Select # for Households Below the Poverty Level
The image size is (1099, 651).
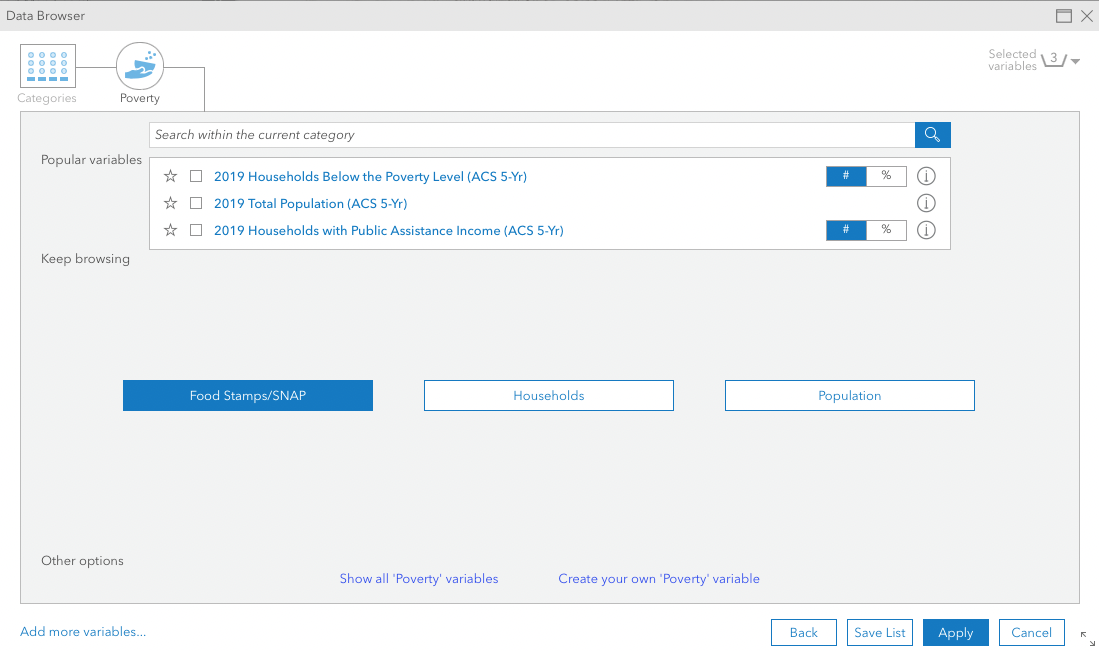pos(846,176)
